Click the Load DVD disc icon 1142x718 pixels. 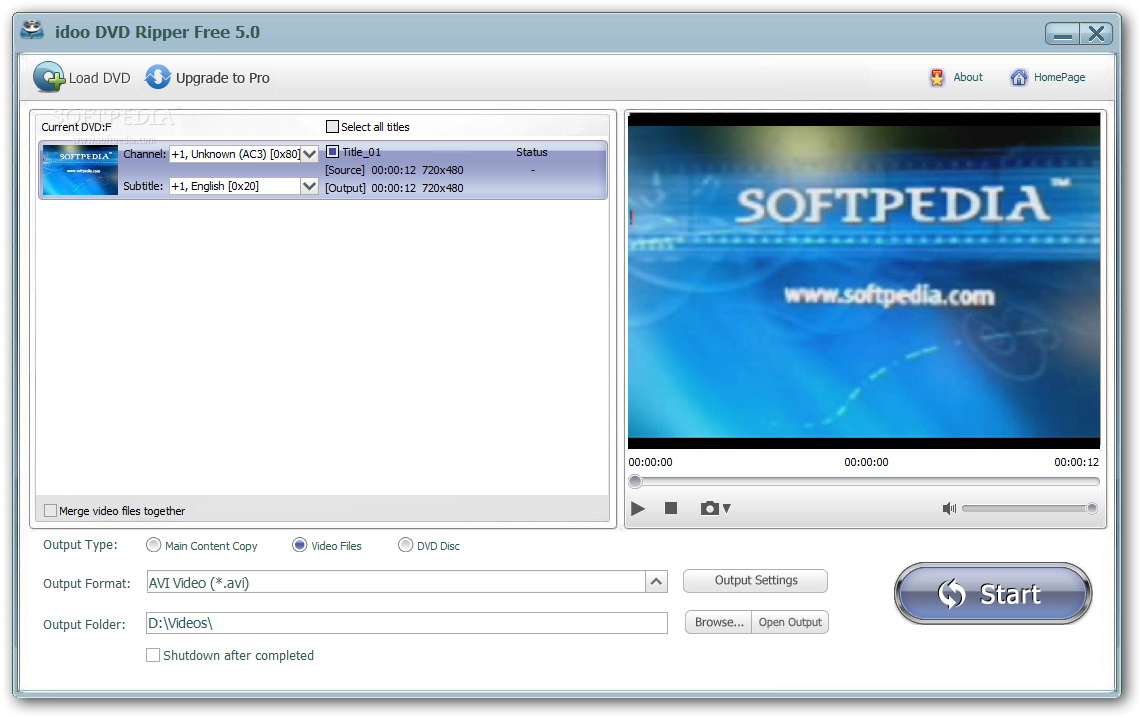[49, 78]
